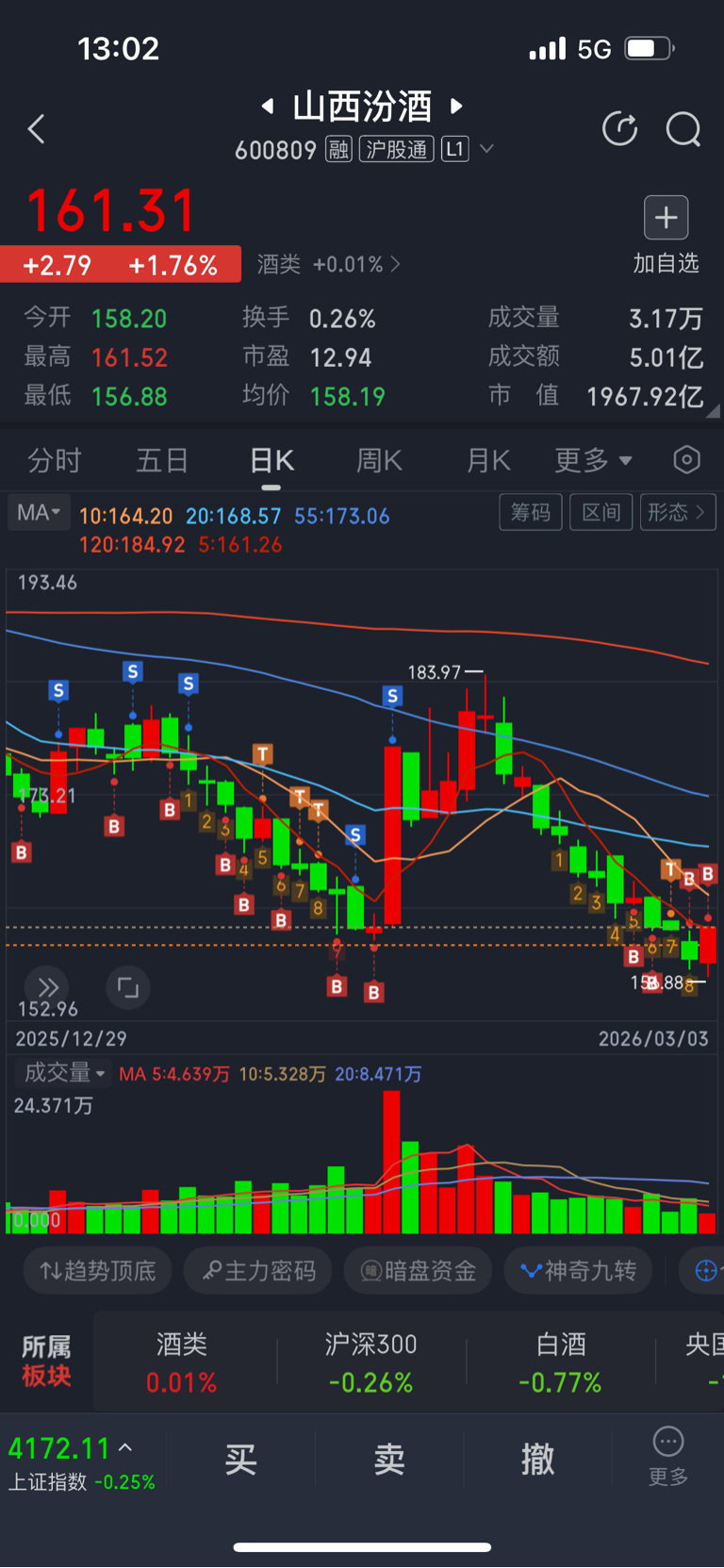Open the 更多 menu in bottom bar
Viewport: 724px width, 1568px height.
668,1457
